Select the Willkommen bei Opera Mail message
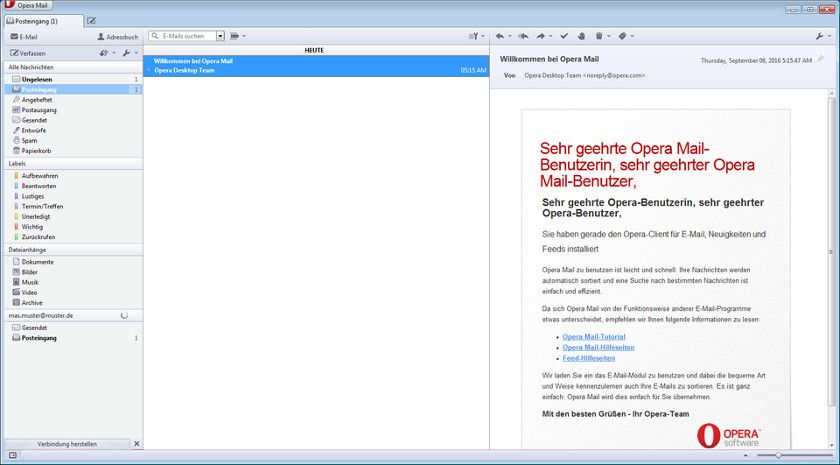The image size is (840, 465). [x=316, y=65]
